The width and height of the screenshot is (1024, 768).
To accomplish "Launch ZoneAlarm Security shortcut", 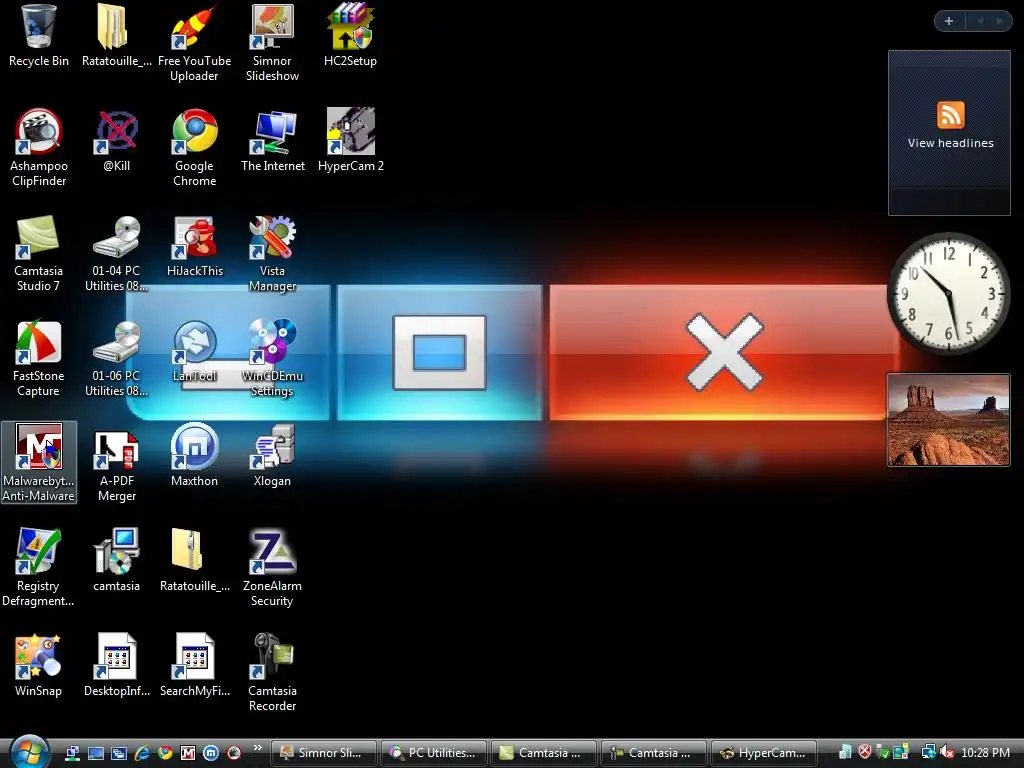I will pyautogui.click(x=272, y=568).
